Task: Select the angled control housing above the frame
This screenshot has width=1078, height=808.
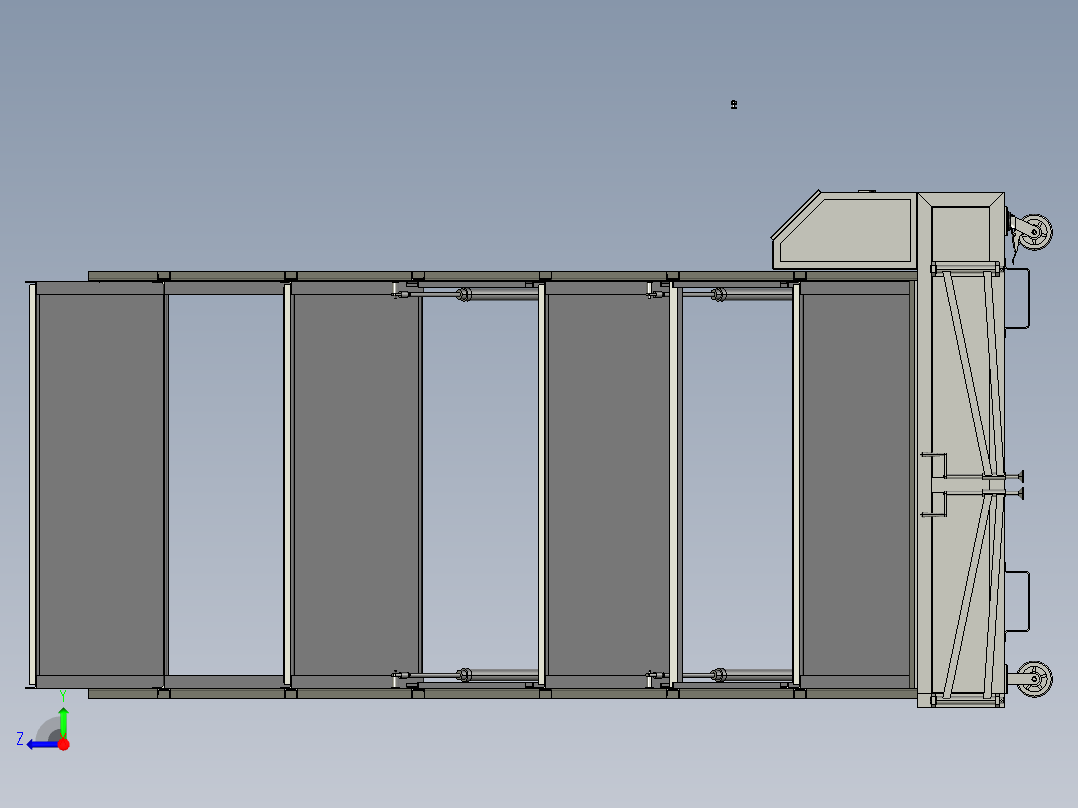Action: pyautogui.click(x=844, y=231)
